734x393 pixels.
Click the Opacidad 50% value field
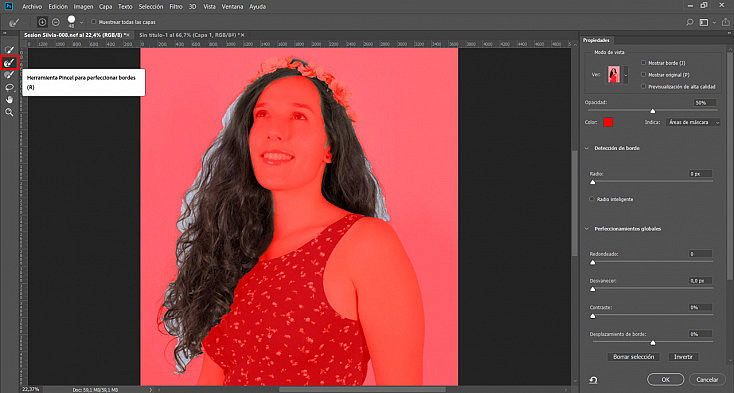[705, 102]
